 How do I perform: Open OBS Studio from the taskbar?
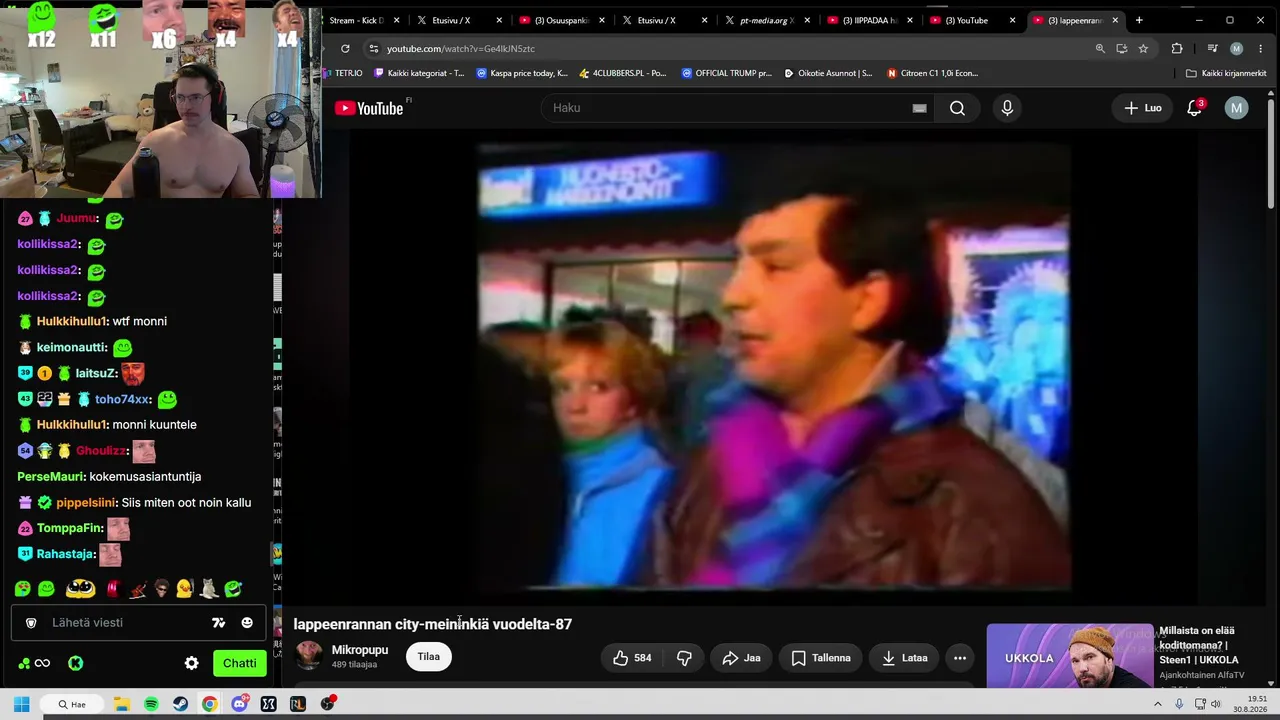pyautogui.click(x=328, y=704)
